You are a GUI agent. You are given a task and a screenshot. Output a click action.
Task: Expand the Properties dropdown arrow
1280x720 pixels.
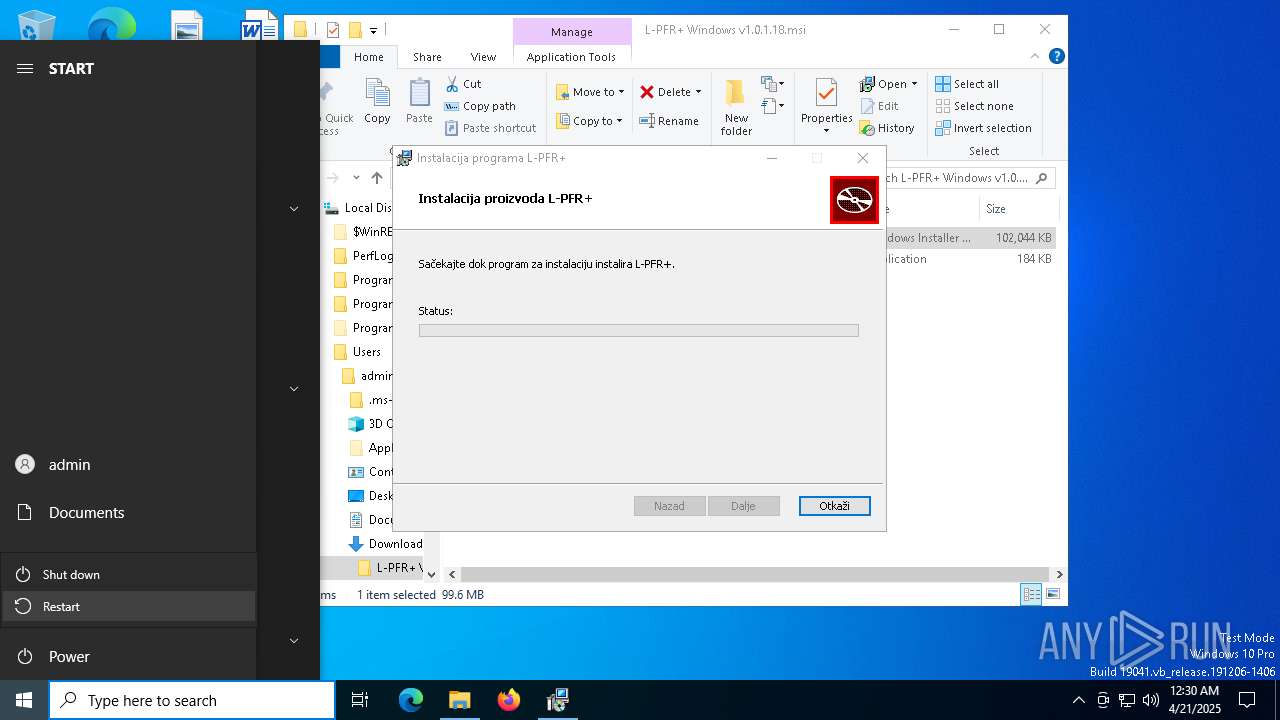826,131
